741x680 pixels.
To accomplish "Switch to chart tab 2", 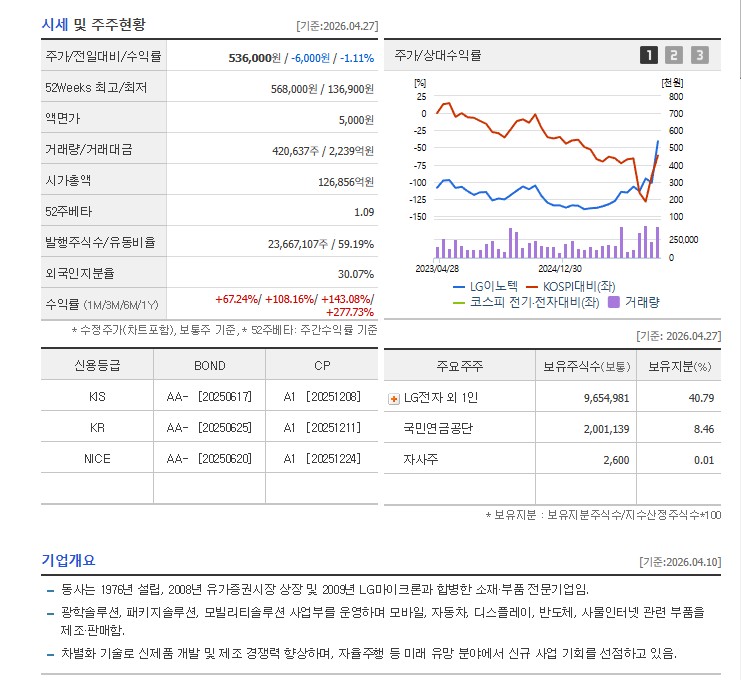I will (x=674, y=55).
